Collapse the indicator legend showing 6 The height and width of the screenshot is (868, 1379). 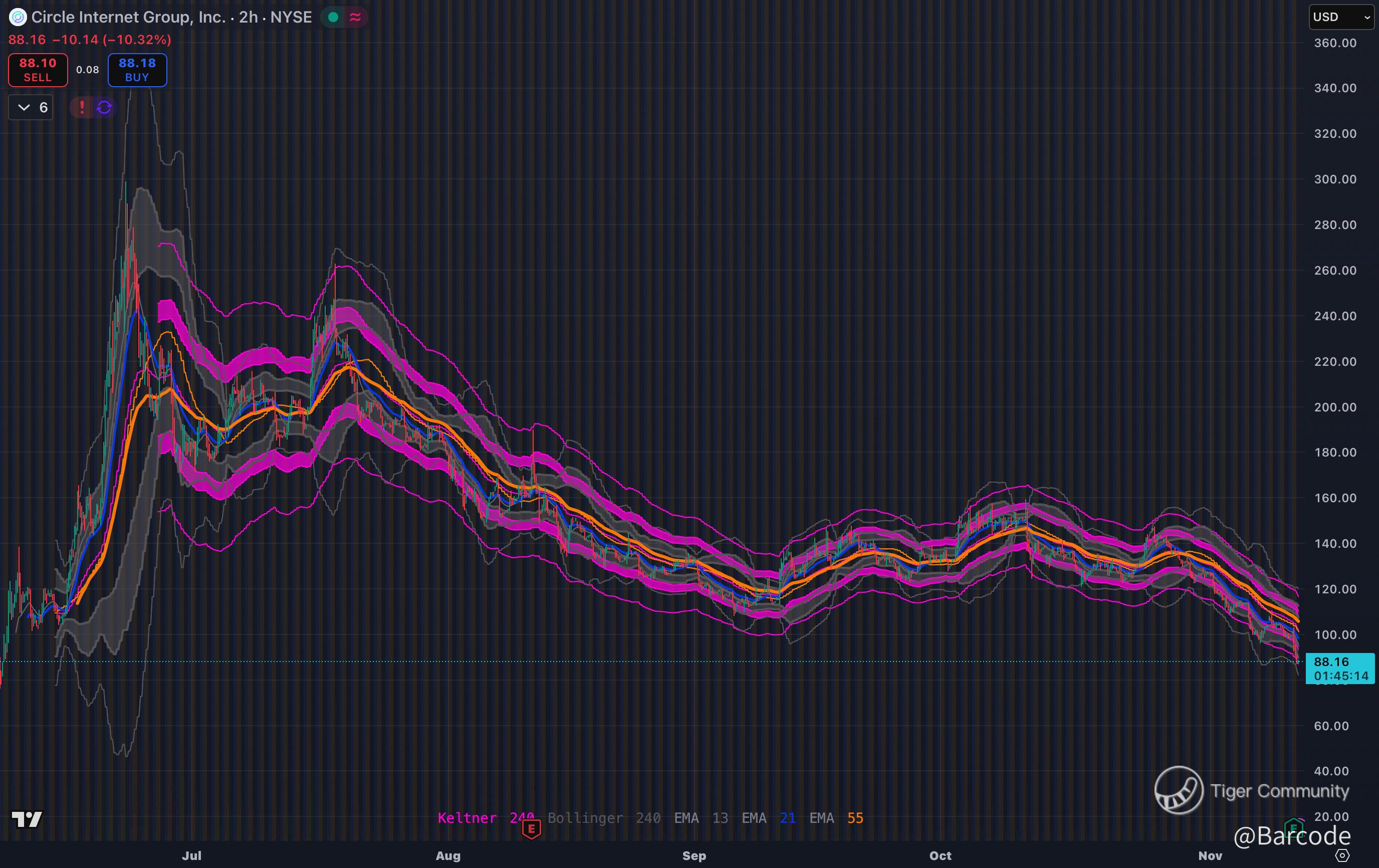(31, 107)
